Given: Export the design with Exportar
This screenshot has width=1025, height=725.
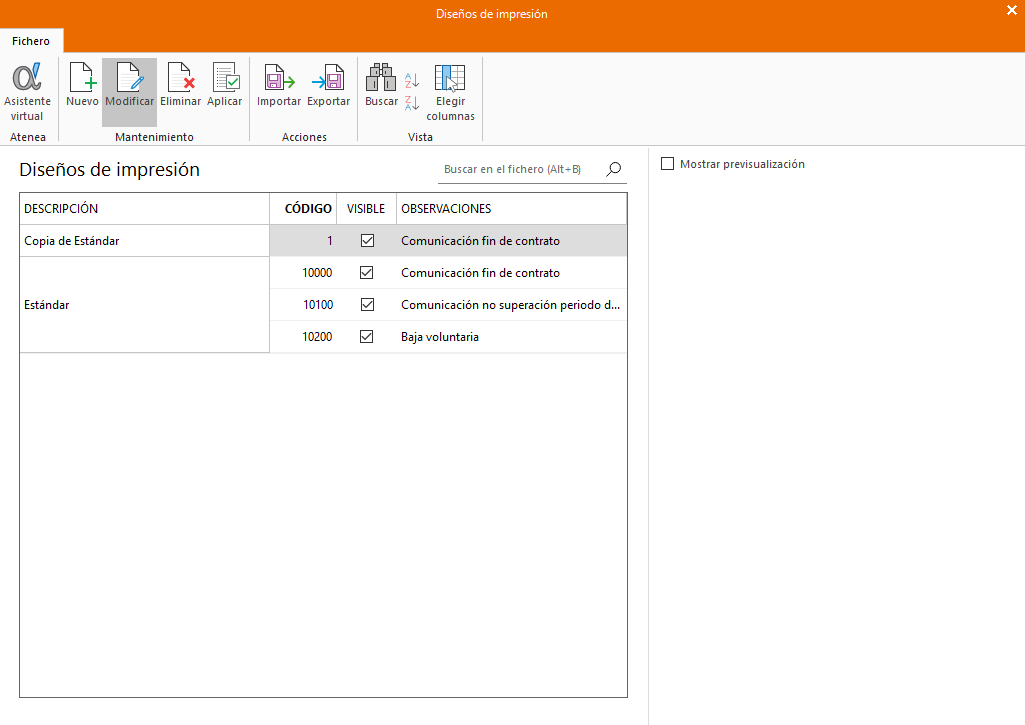Looking at the screenshot, I should (328, 85).
